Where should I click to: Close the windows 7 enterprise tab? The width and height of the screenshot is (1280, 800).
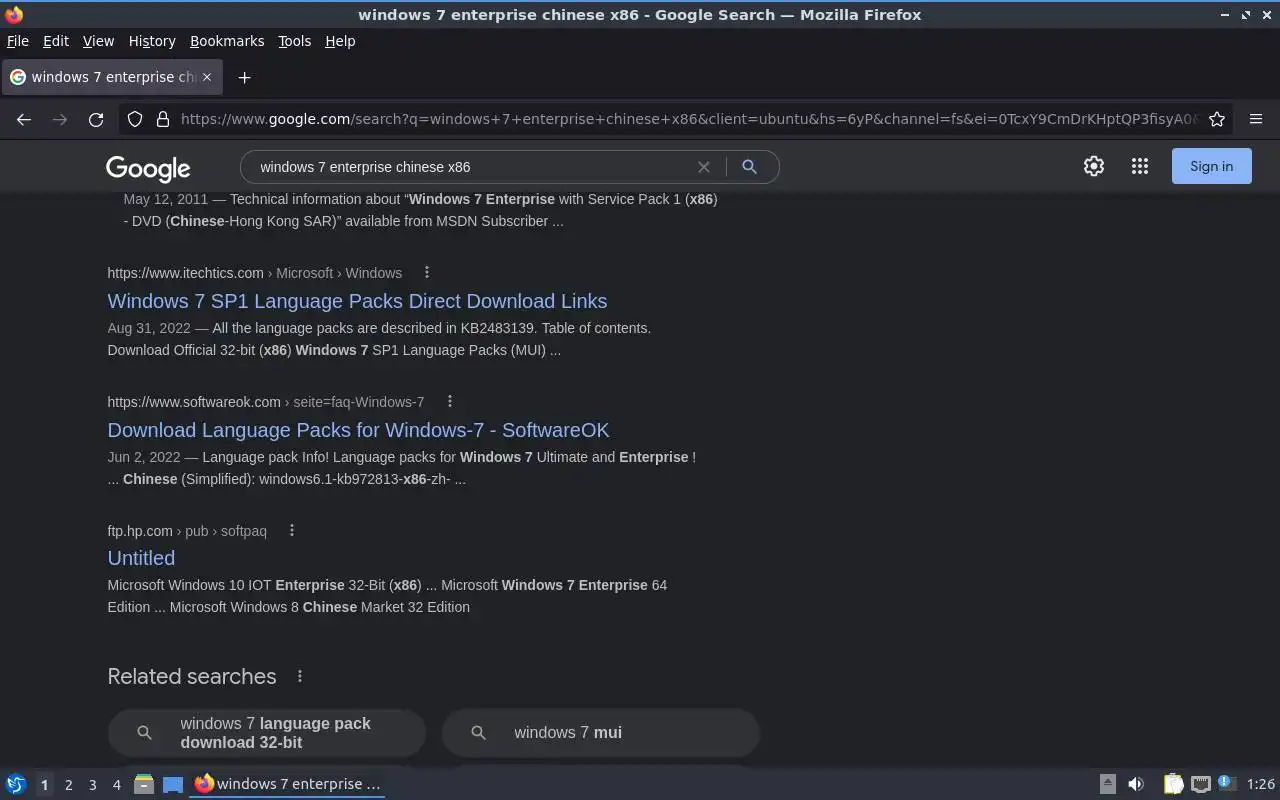click(x=207, y=77)
